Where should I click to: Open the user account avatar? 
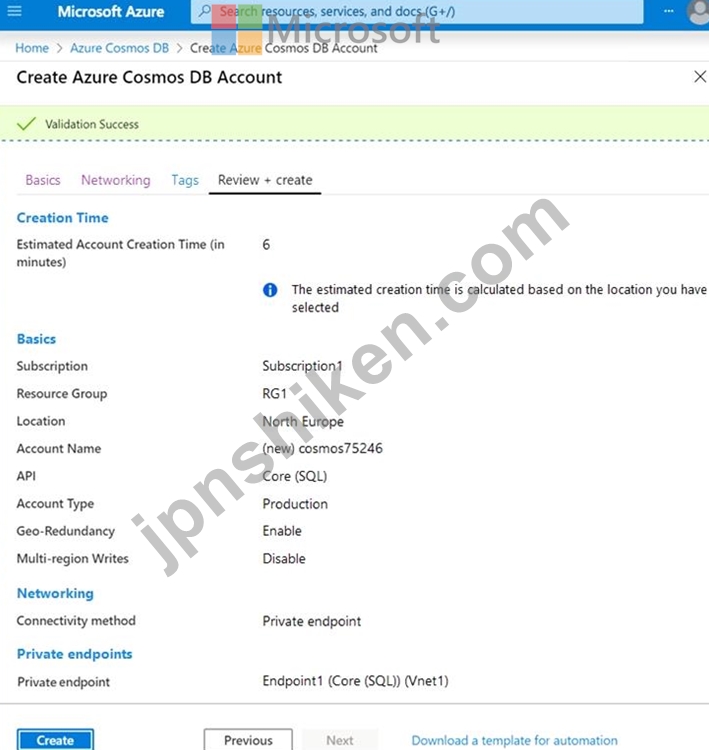click(698, 11)
